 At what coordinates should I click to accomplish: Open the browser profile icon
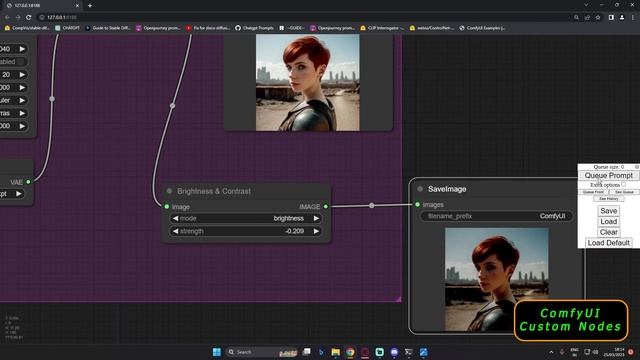(x=622, y=17)
